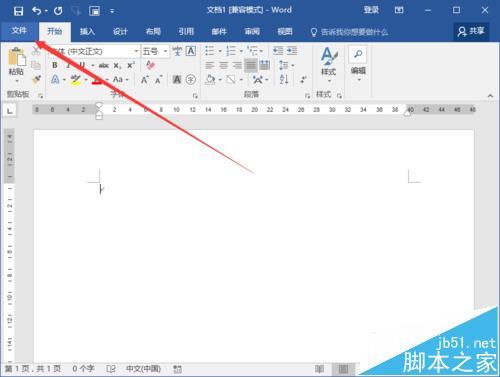Clear all formatting with eraser icon
The image size is (500, 377).
150,65
